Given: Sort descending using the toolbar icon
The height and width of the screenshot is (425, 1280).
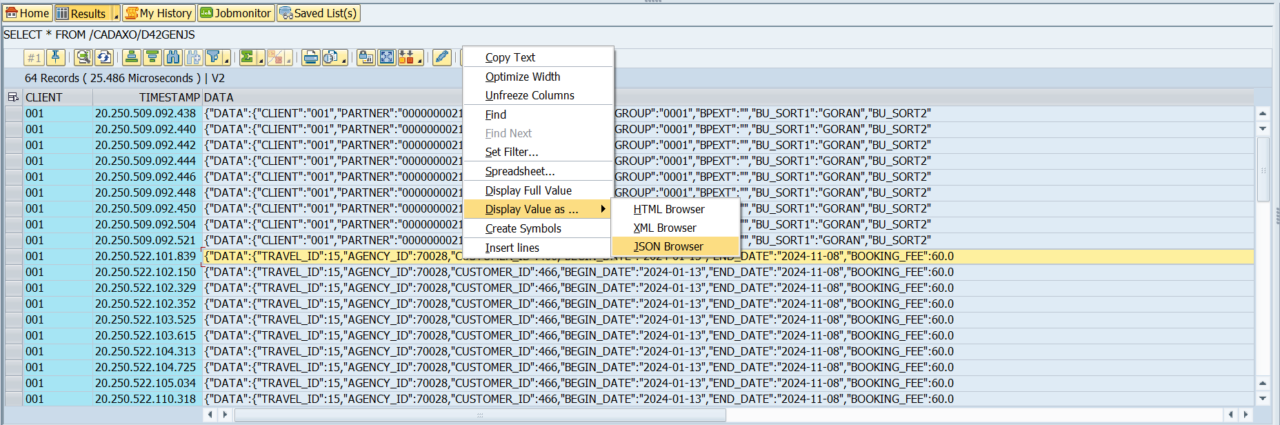Looking at the screenshot, I should (x=152, y=57).
